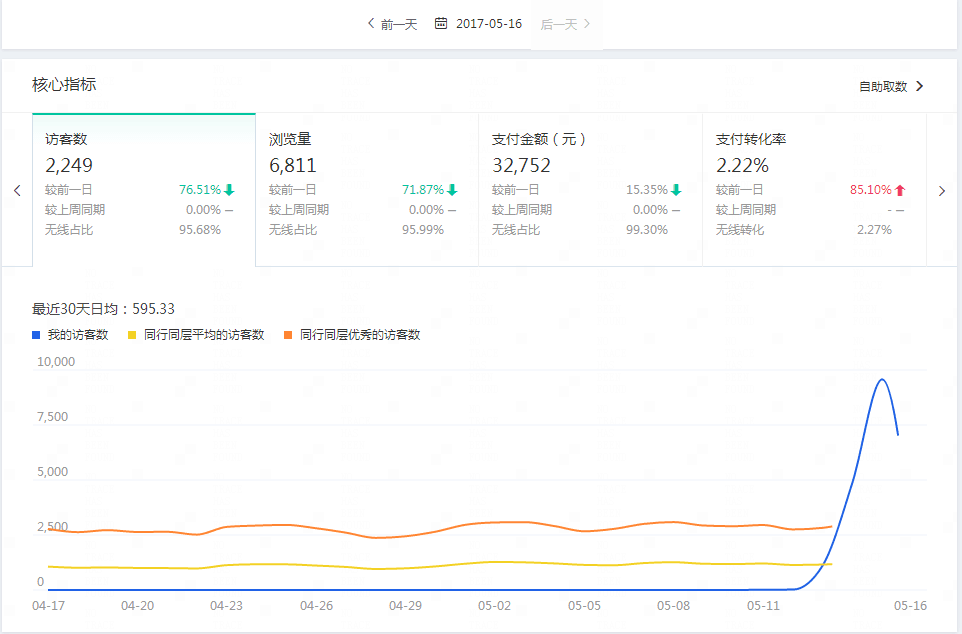962x634 pixels.
Task: Click the green down arrow beside 71.87%
Action: pyautogui.click(x=452, y=190)
